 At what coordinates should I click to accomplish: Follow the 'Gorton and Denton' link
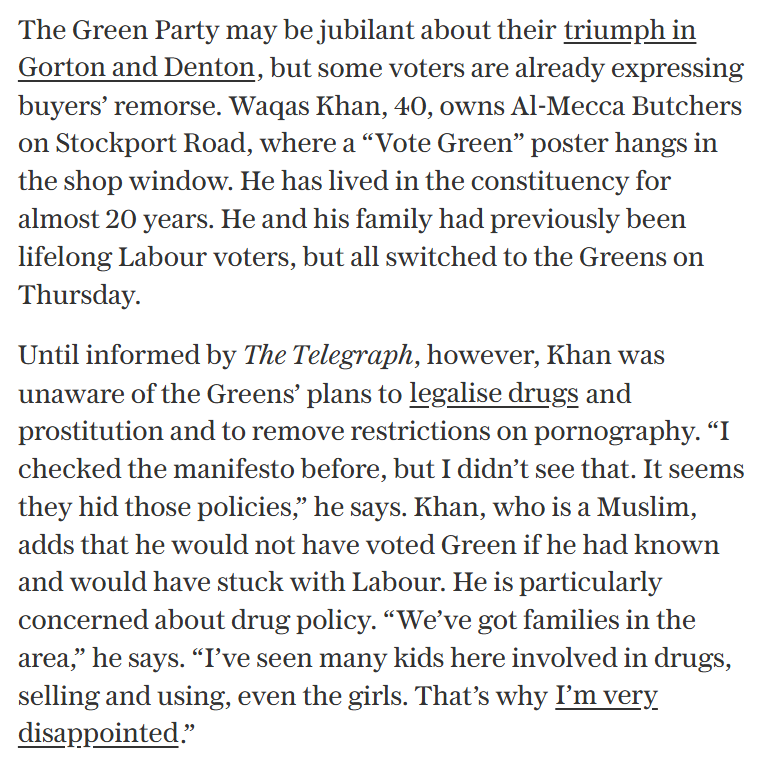[x=136, y=67]
